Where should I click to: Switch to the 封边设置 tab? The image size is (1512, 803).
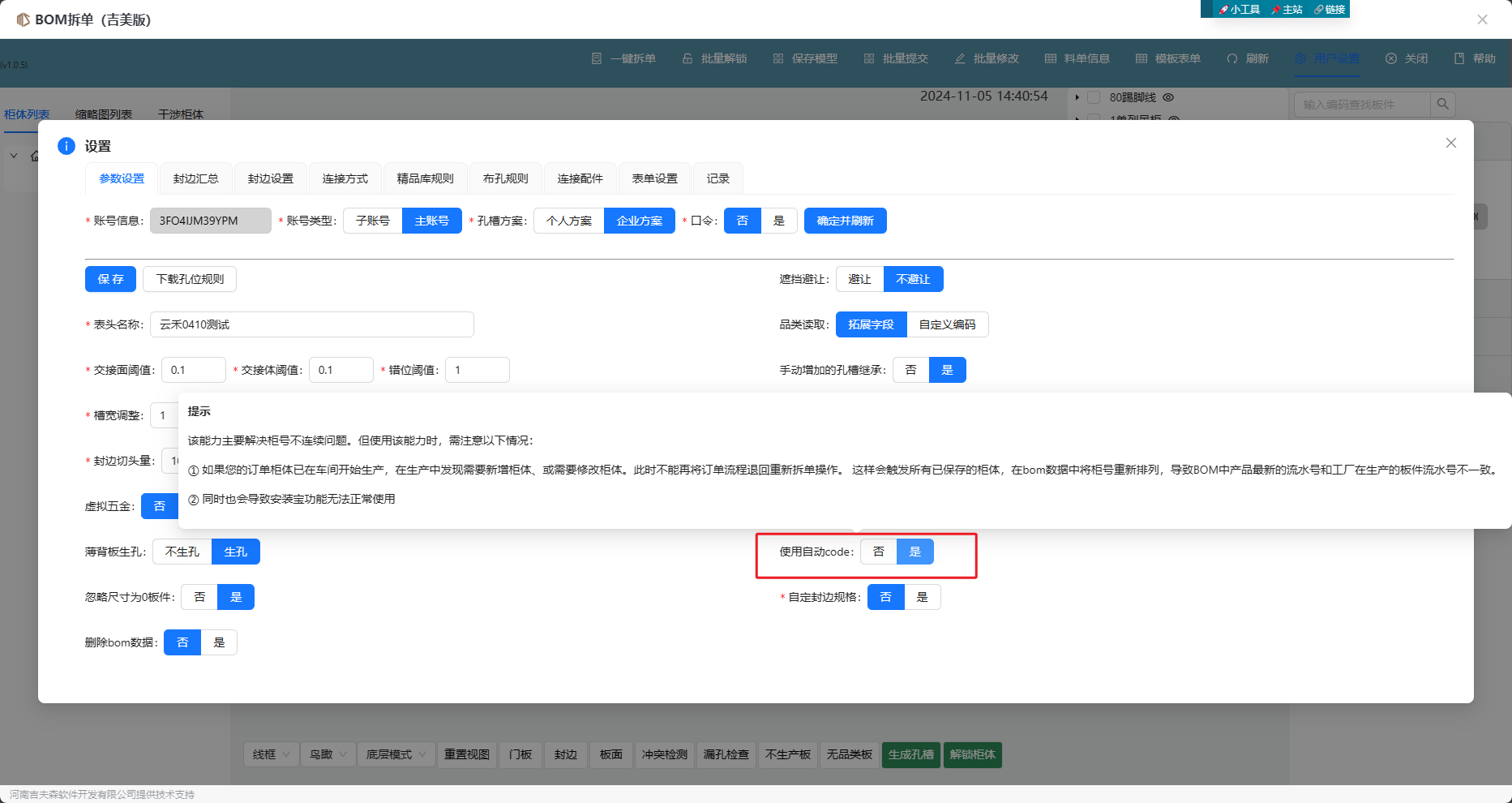pyautogui.click(x=271, y=178)
